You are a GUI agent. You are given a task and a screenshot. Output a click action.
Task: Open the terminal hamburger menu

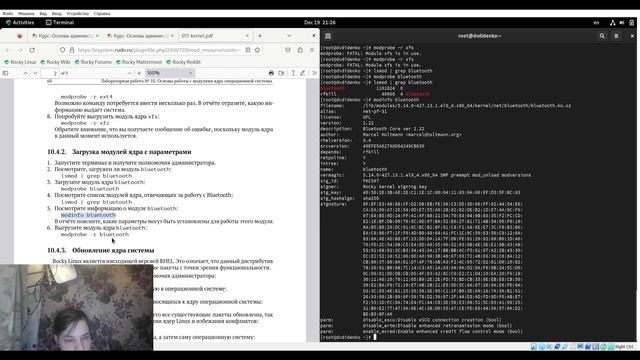616,36
